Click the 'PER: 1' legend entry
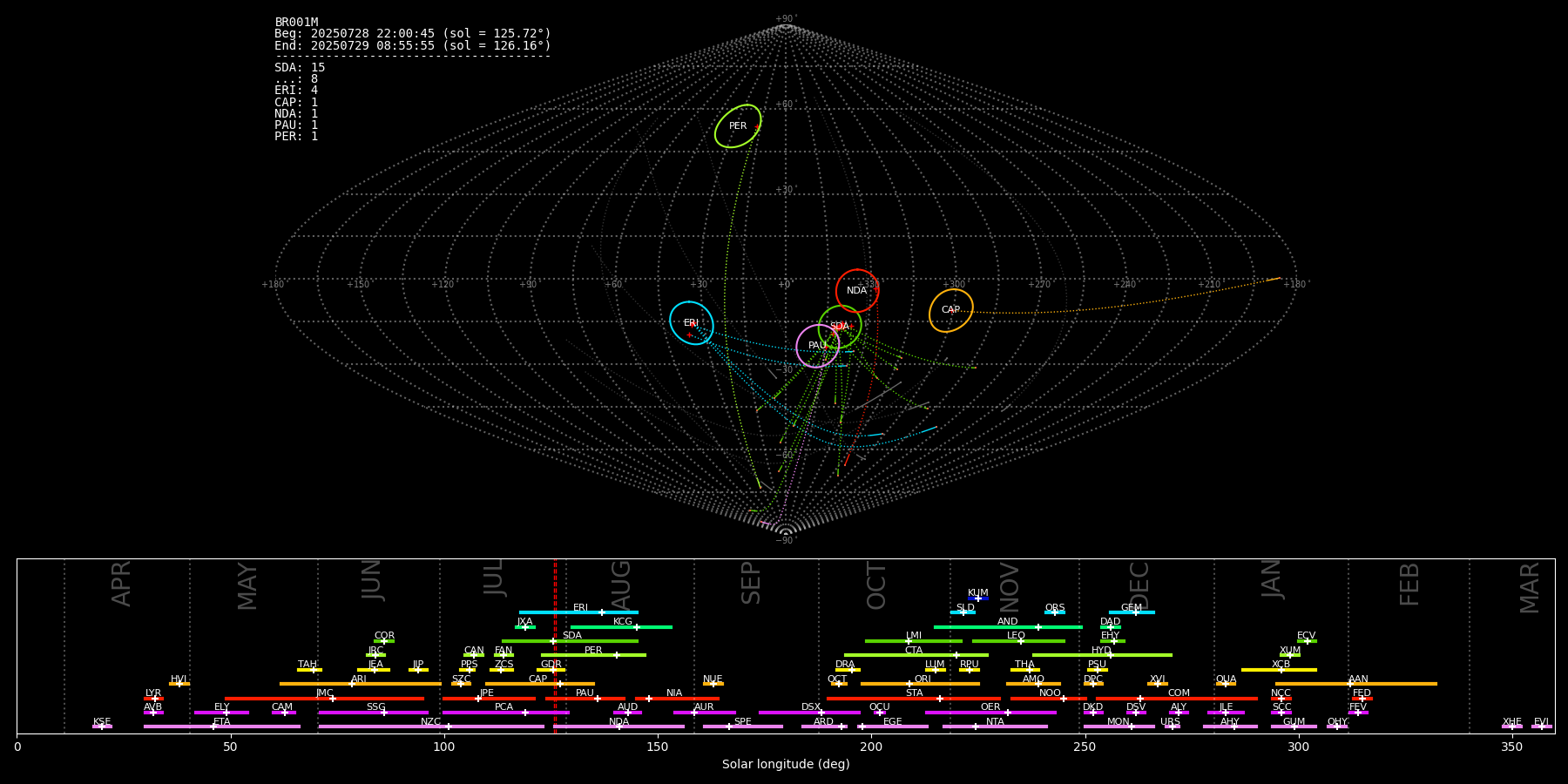 pyautogui.click(x=296, y=137)
